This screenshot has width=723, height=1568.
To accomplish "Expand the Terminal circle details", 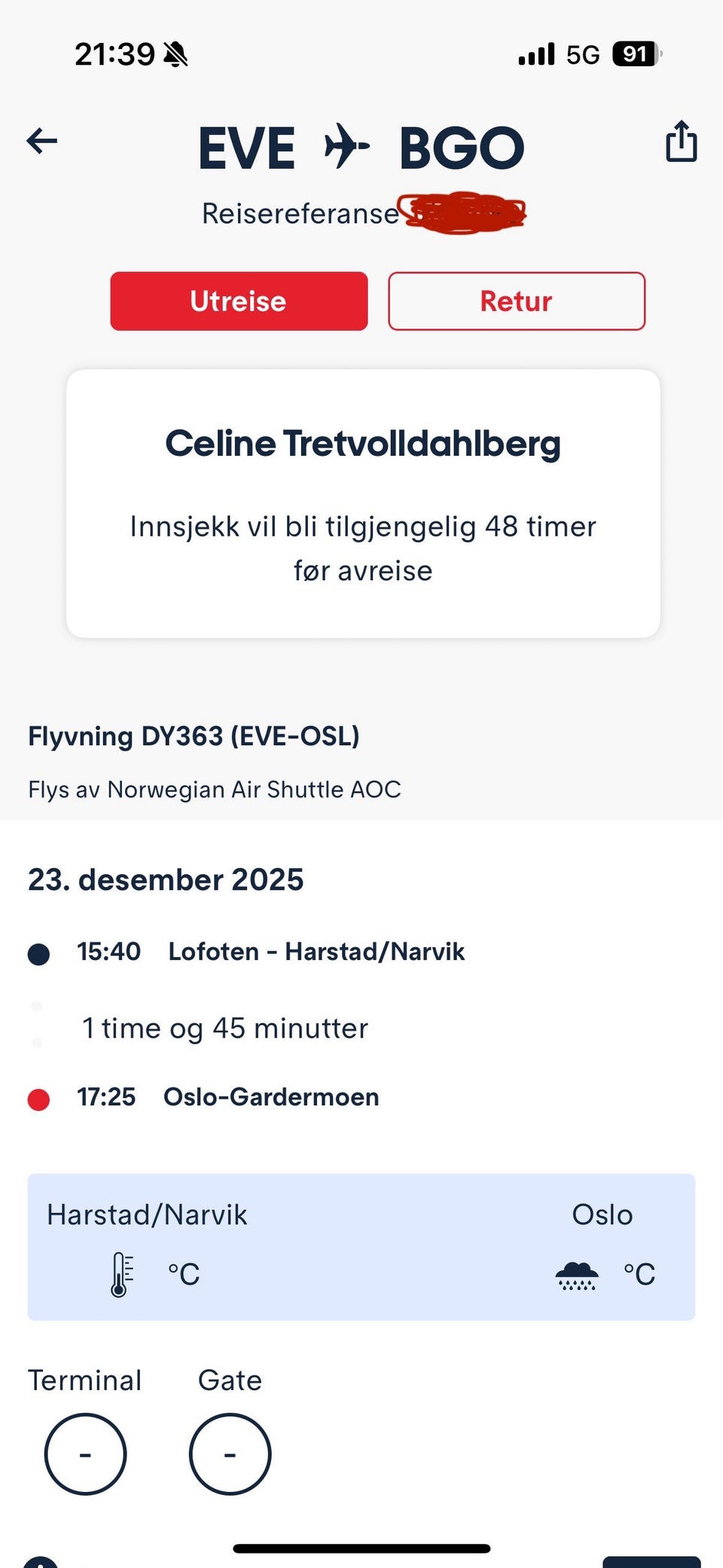I will point(85,1454).
